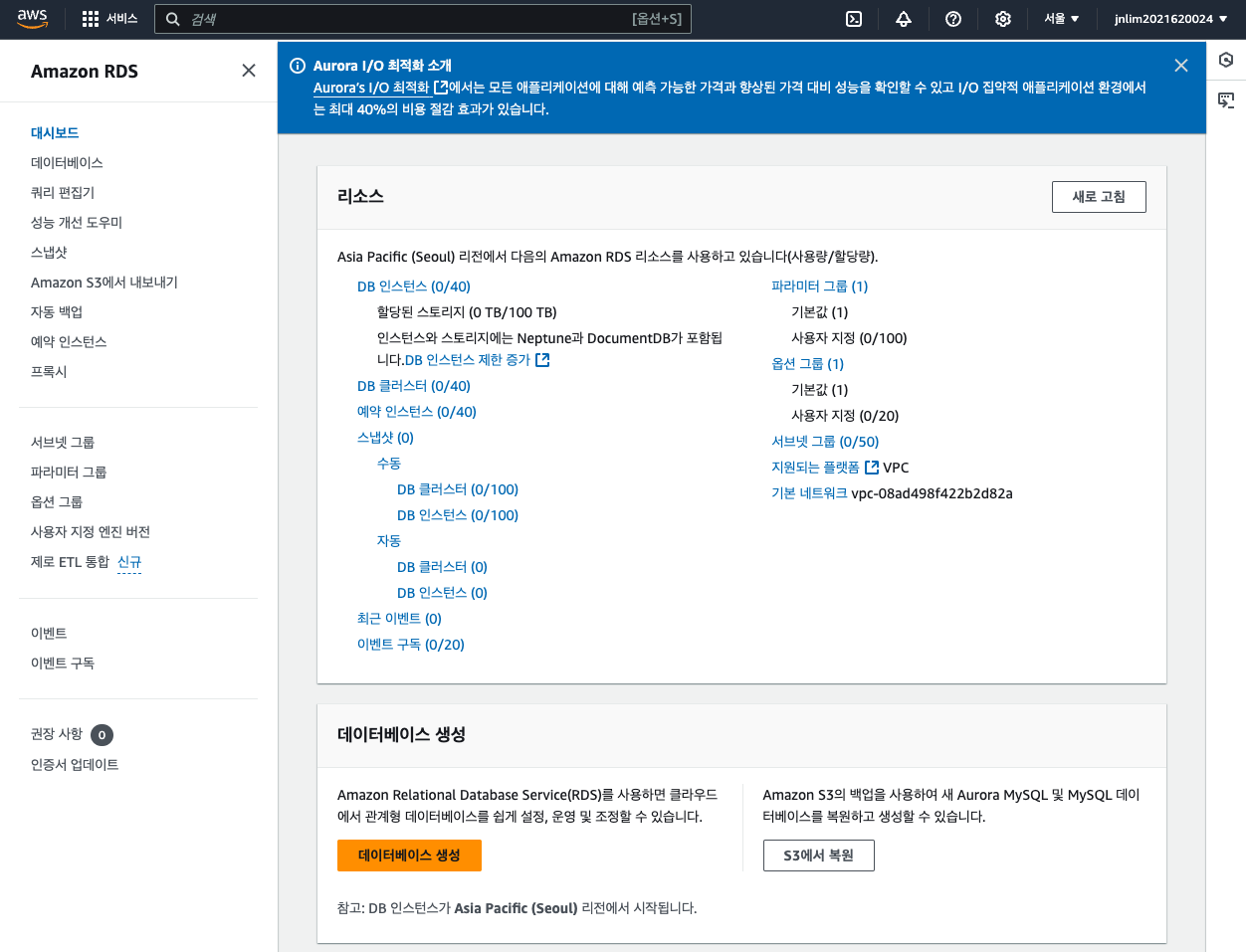This screenshot has height=952, width=1246.
Task: Open the 파라미터 그룹 (1) link
Action: (820, 286)
